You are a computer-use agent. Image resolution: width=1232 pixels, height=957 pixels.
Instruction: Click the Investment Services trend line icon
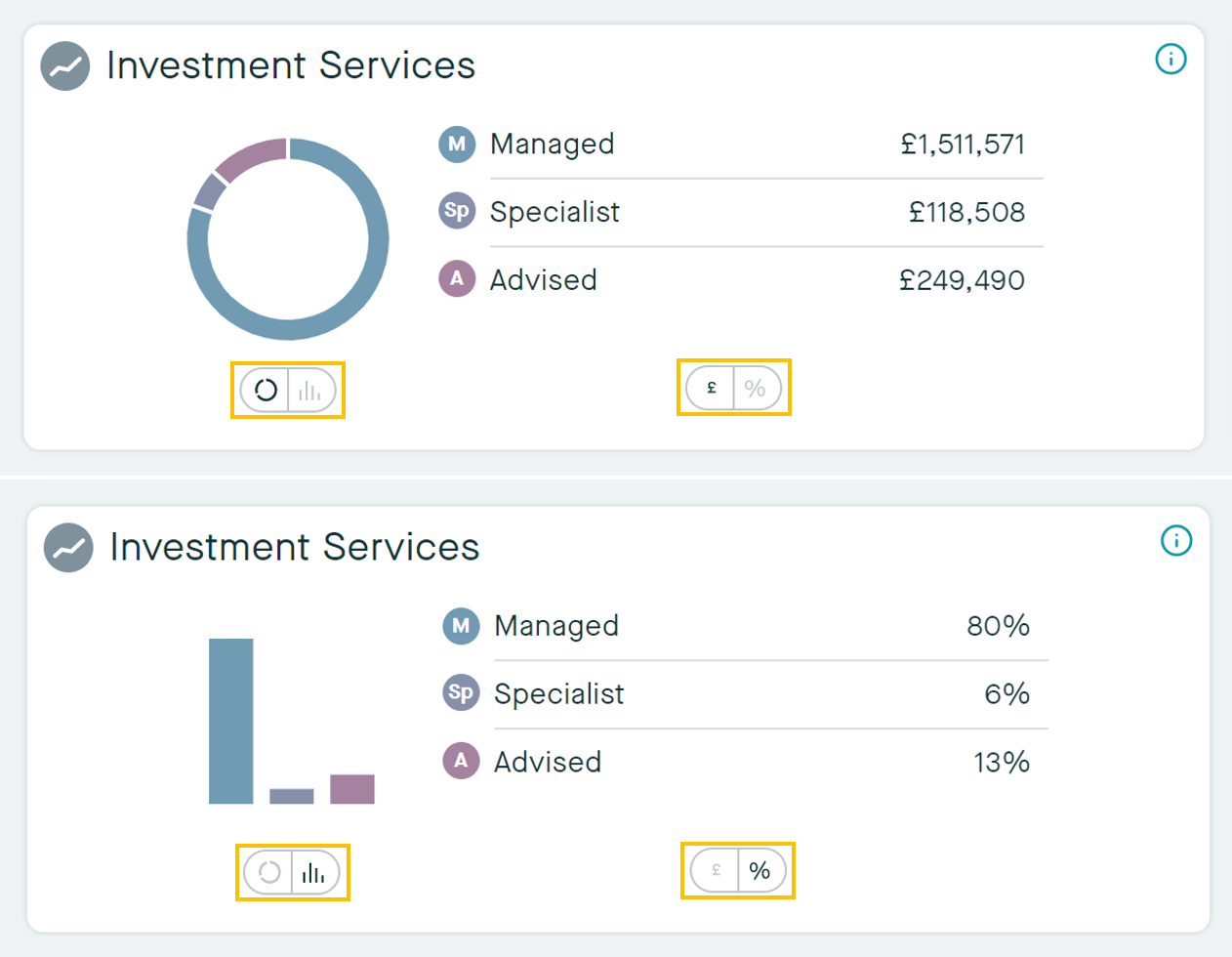pyautogui.click(x=64, y=65)
